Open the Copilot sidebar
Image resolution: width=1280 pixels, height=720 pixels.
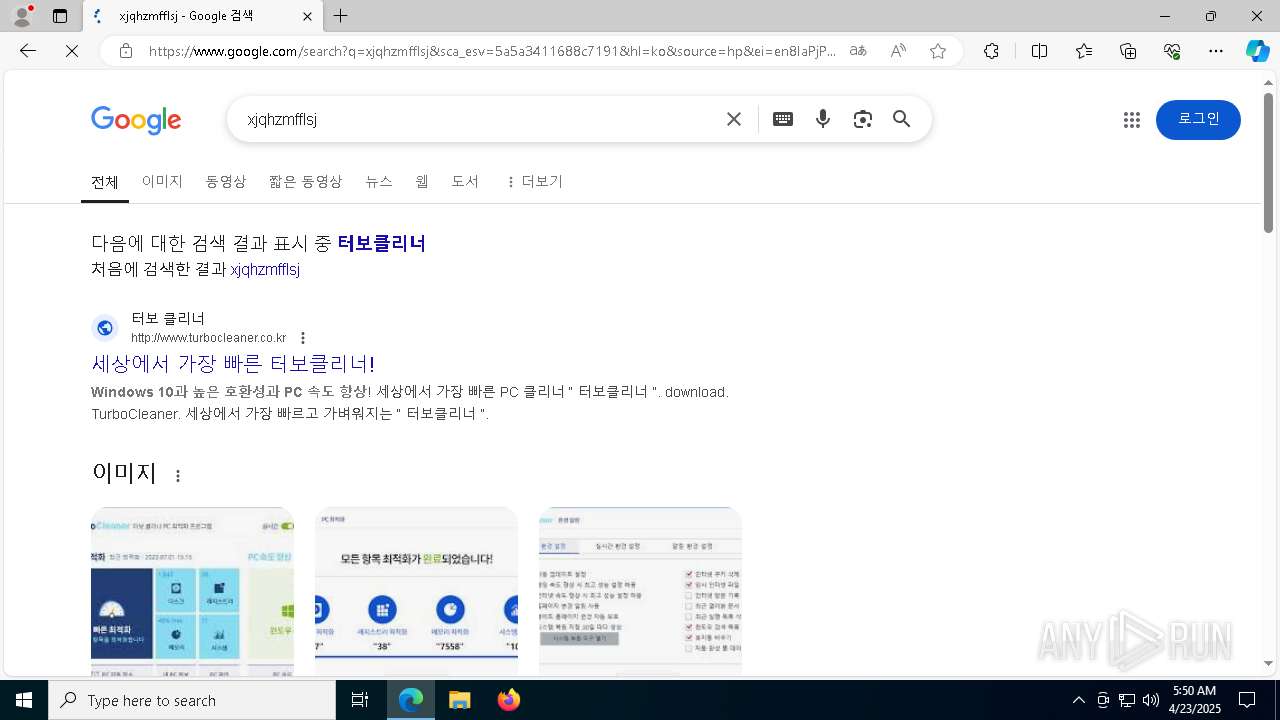pyautogui.click(x=1258, y=51)
